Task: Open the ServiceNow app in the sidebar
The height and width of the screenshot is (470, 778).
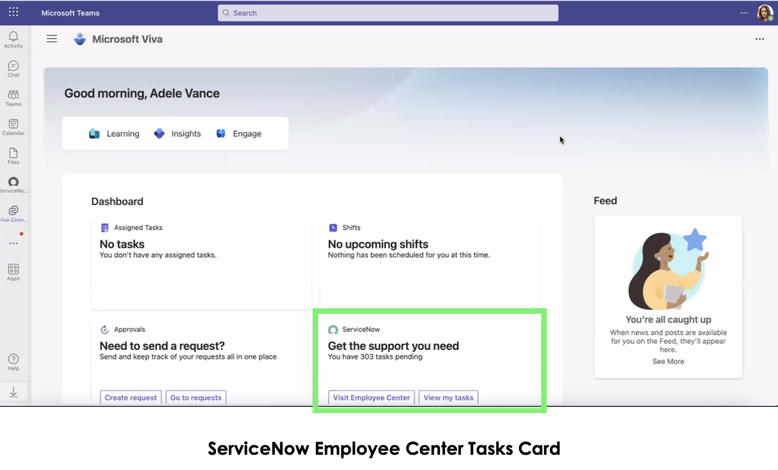Action: 13,185
